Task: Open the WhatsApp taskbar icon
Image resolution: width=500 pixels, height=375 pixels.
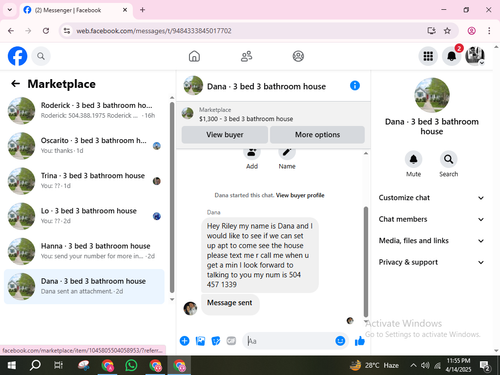Action: [x=131, y=365]
